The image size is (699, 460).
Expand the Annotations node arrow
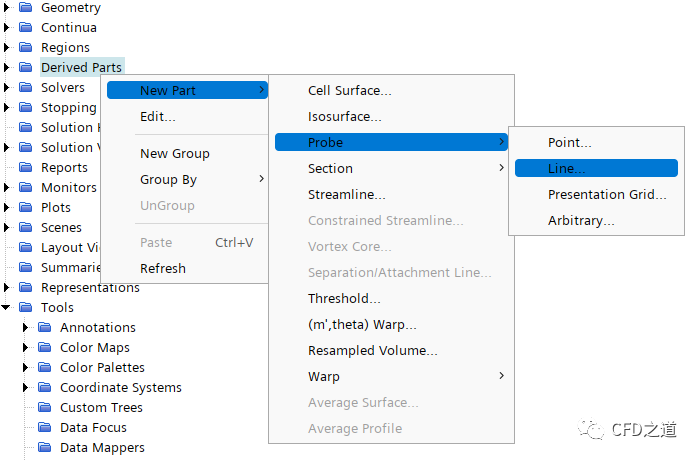coord(26,328)
